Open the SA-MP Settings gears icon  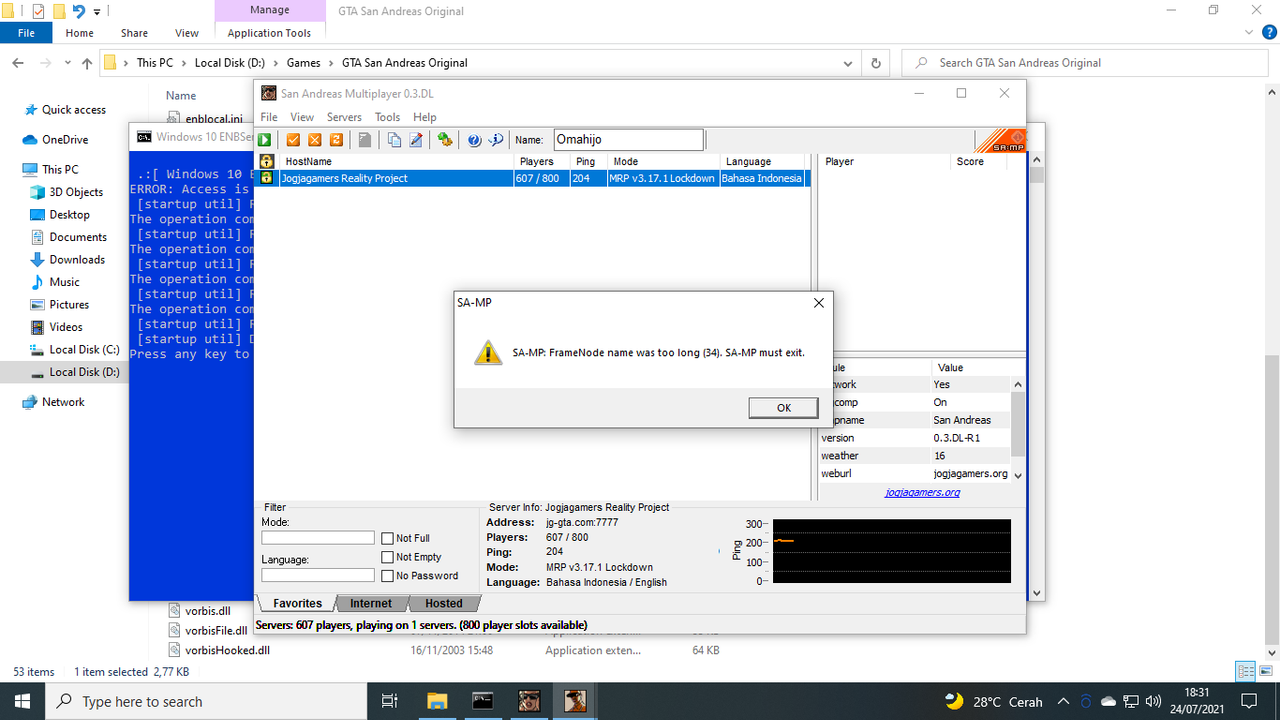445,140
